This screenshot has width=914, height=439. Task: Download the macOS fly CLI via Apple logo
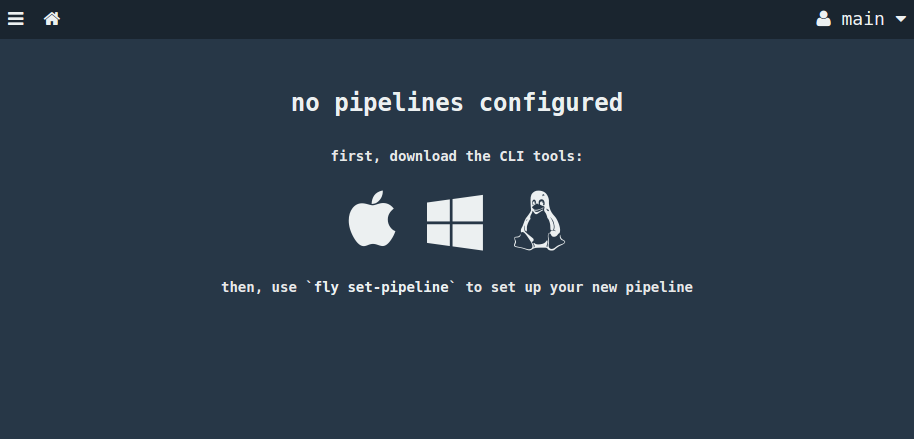(x=372, y=219)
